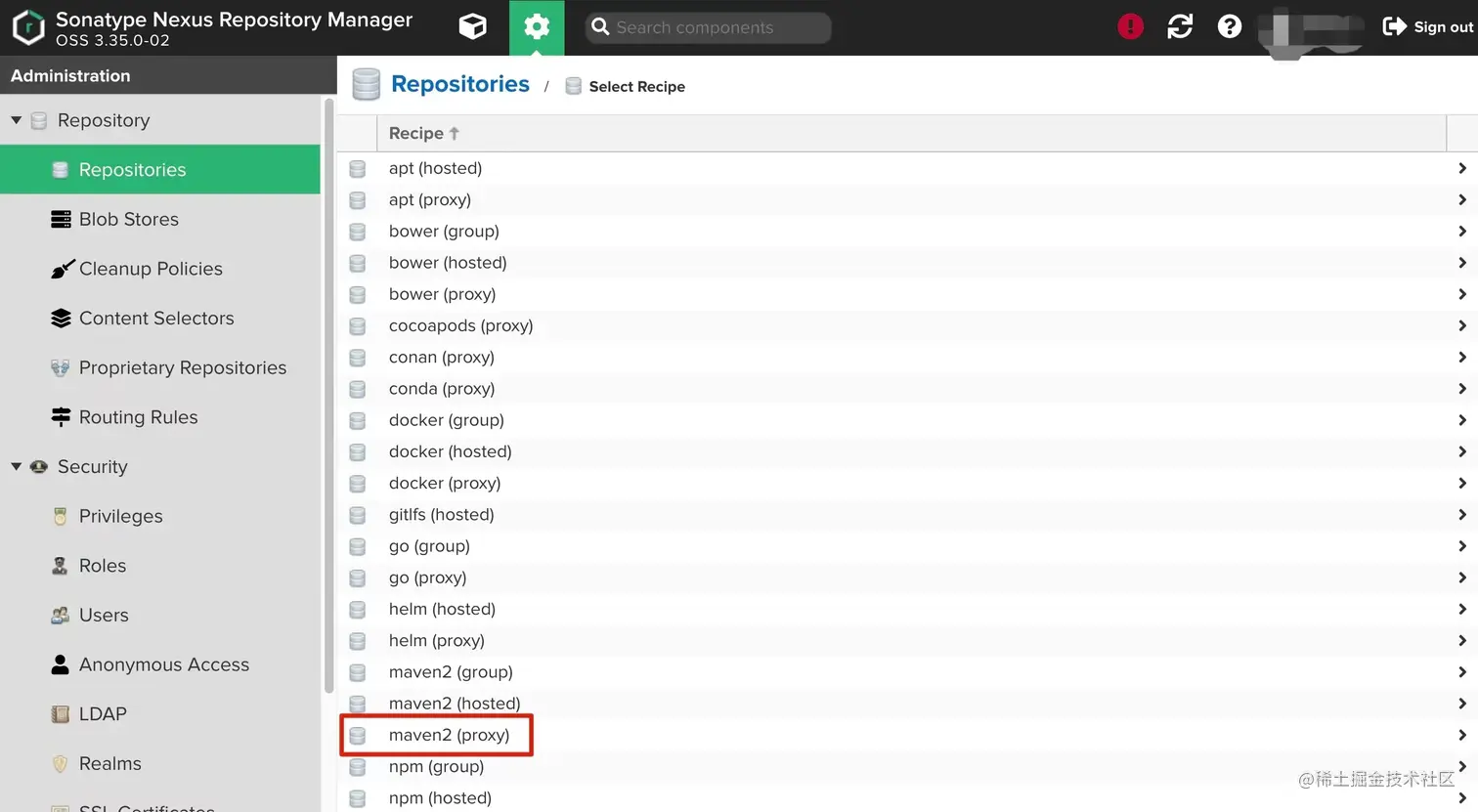Select the bower (hosted) recipe

(907, 263)
